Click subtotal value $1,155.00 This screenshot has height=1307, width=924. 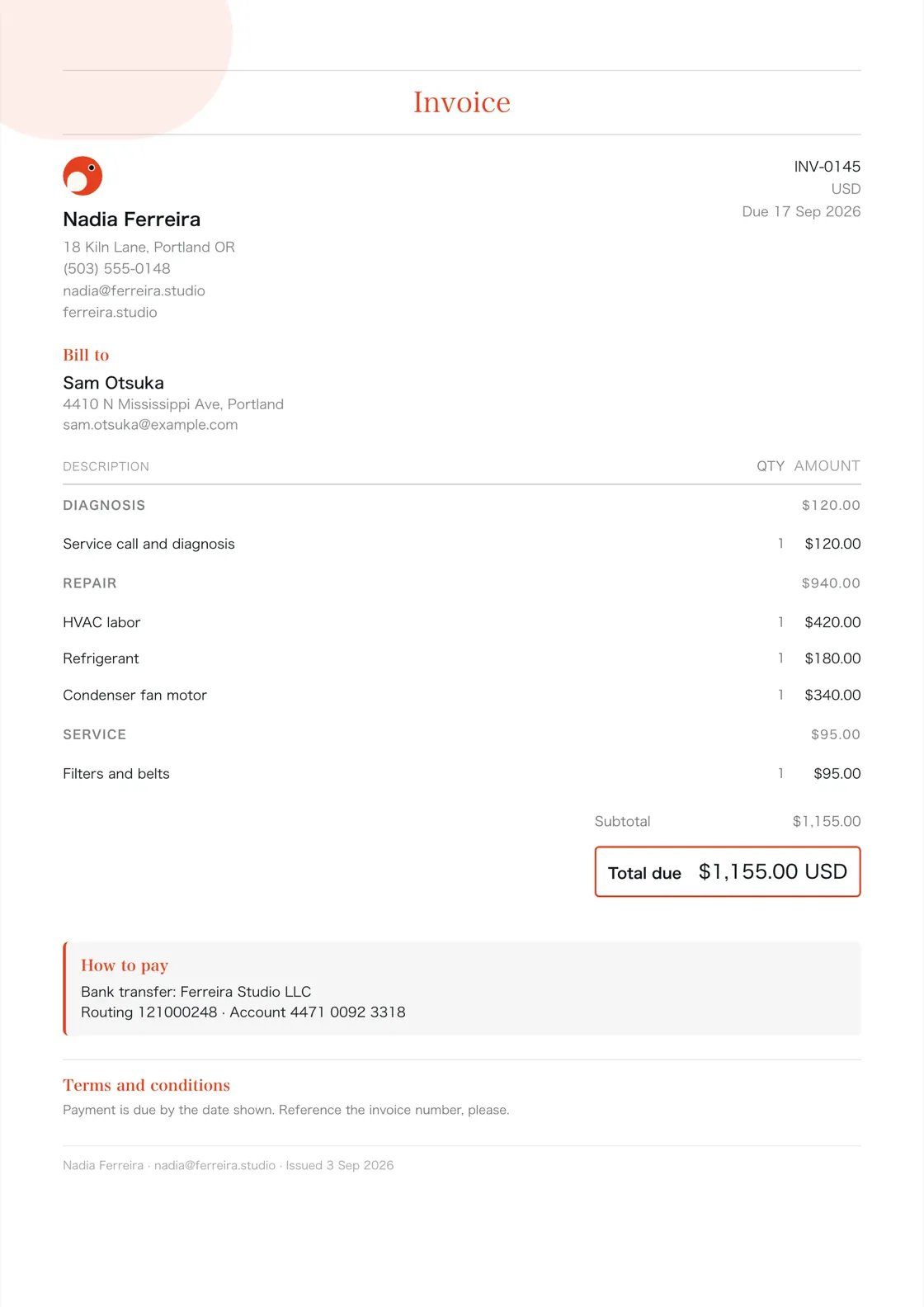pos(826,821)
